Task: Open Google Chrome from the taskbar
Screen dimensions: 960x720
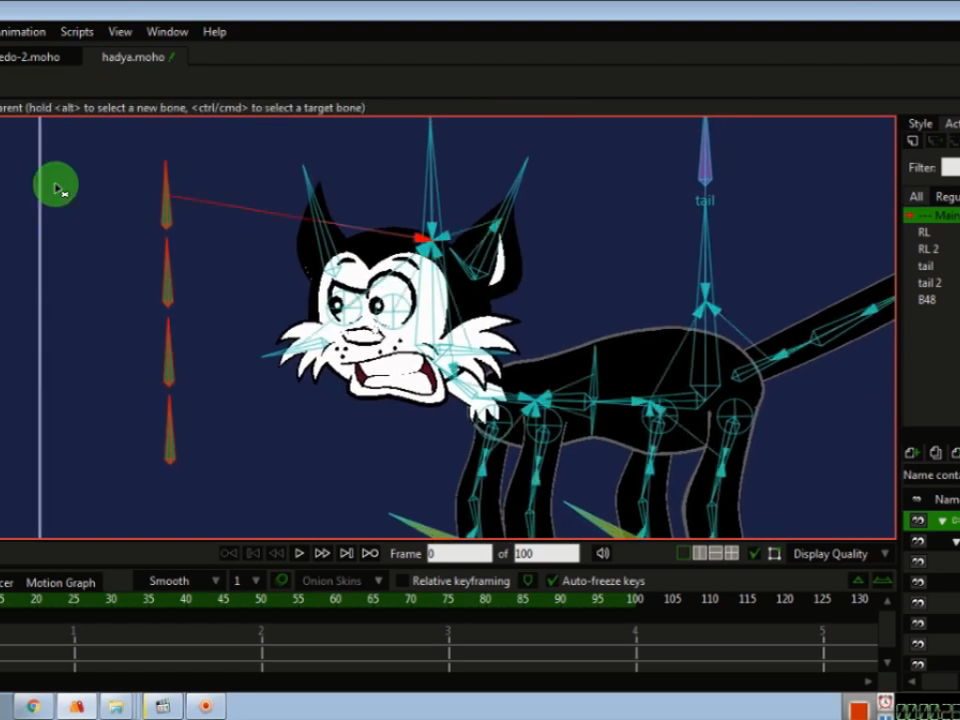Action: [34, 706]
